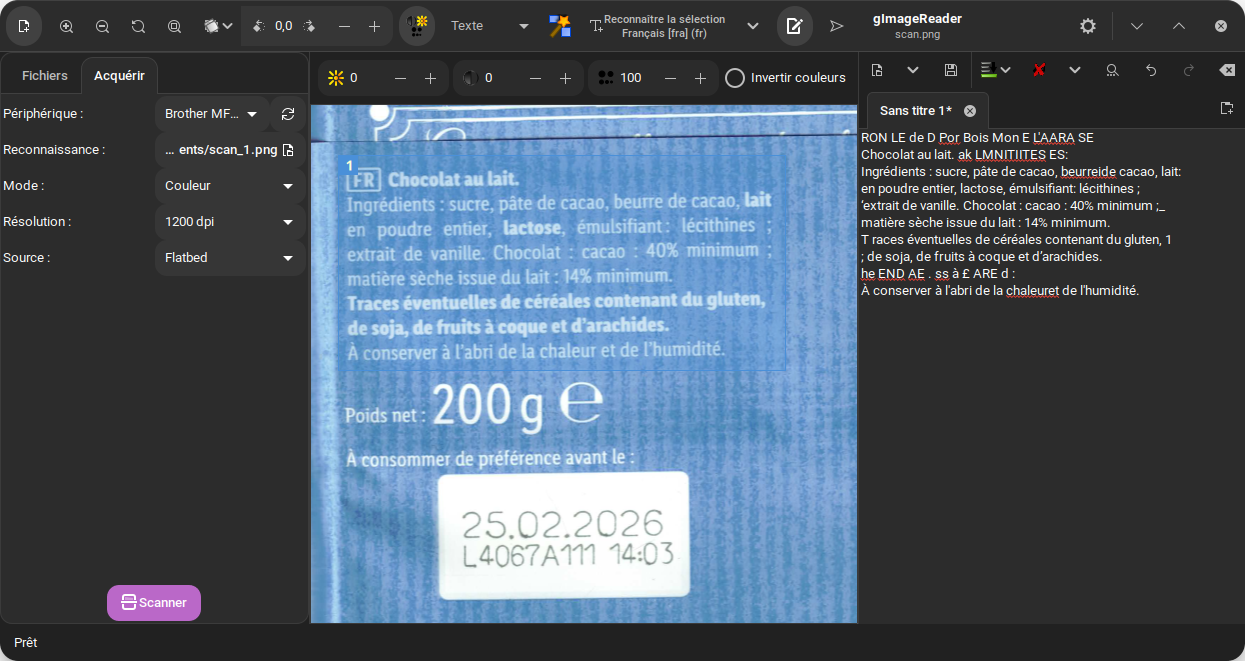Toggle the image controls button
1245x661 pixels.
[417, 26]
